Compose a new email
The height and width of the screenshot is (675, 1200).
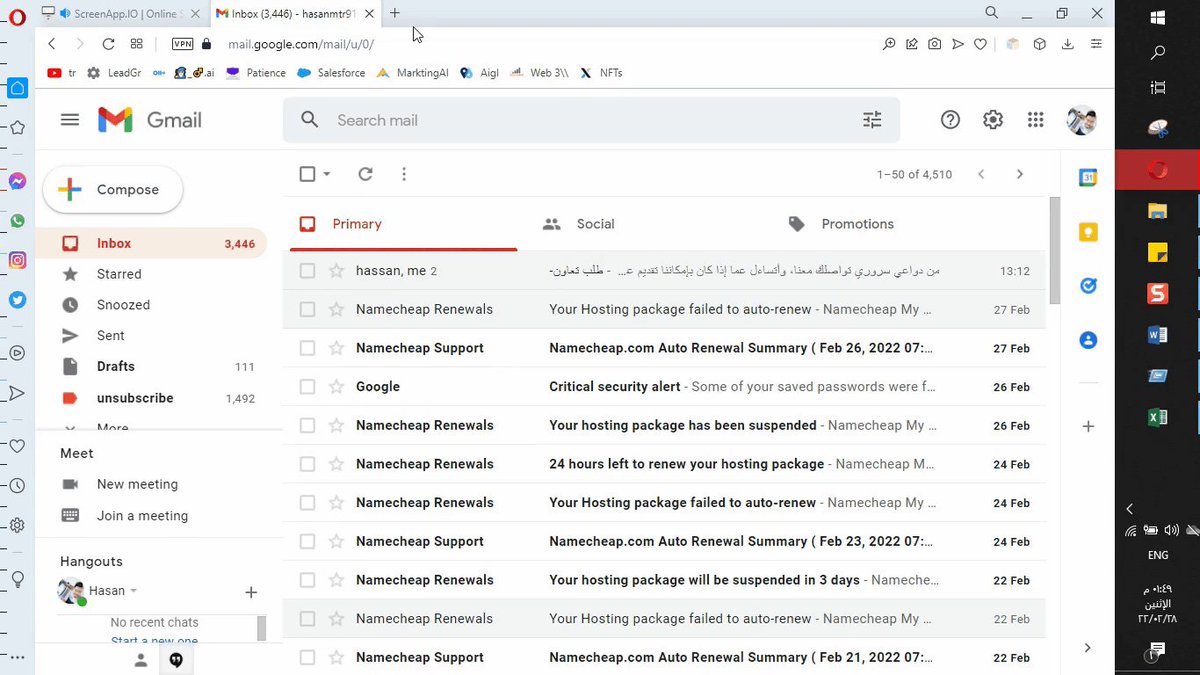[x=113, y=190]
